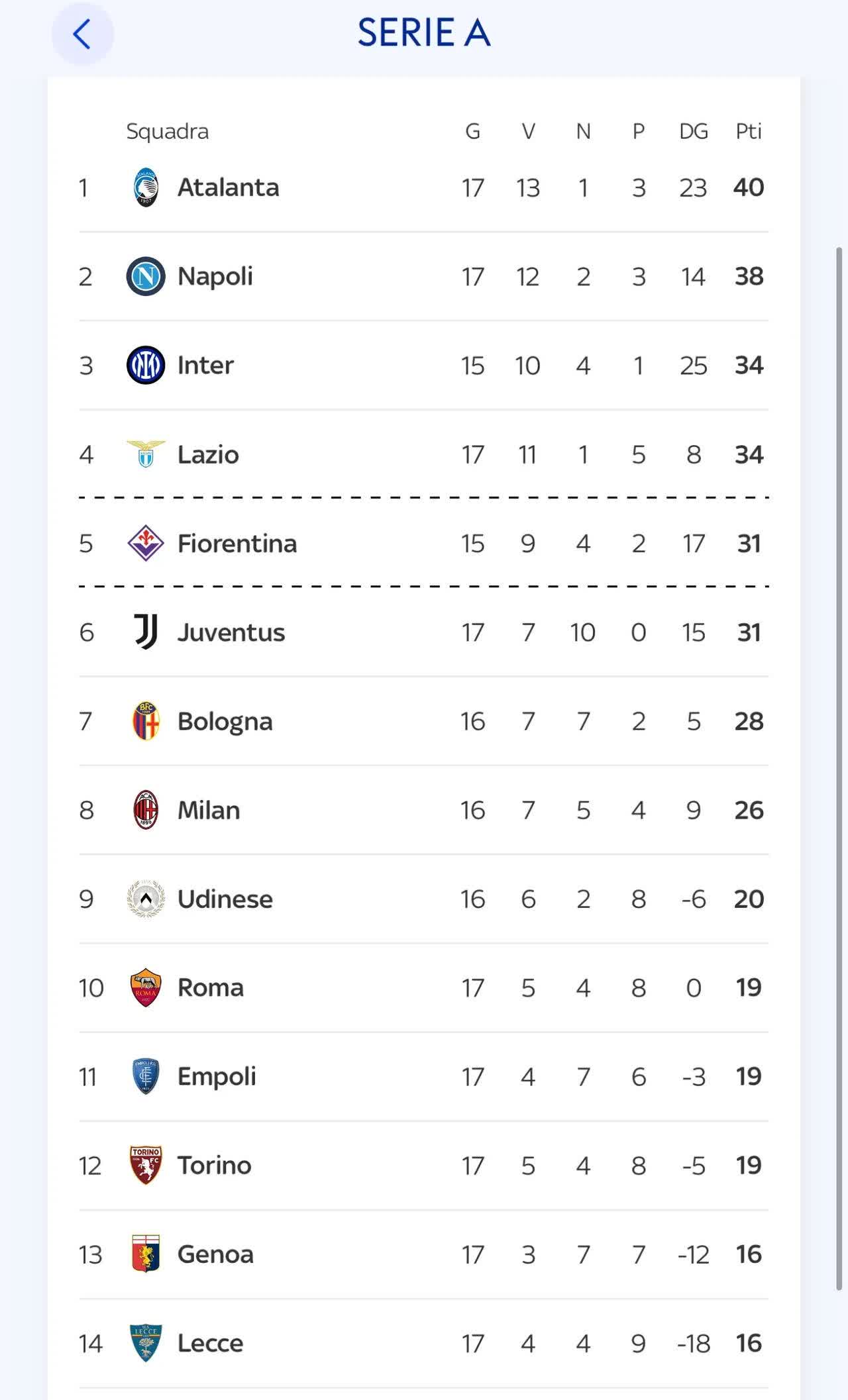Tap the DG goal difference header
This screenshot has width=848, height=1400.
[693, 131]
